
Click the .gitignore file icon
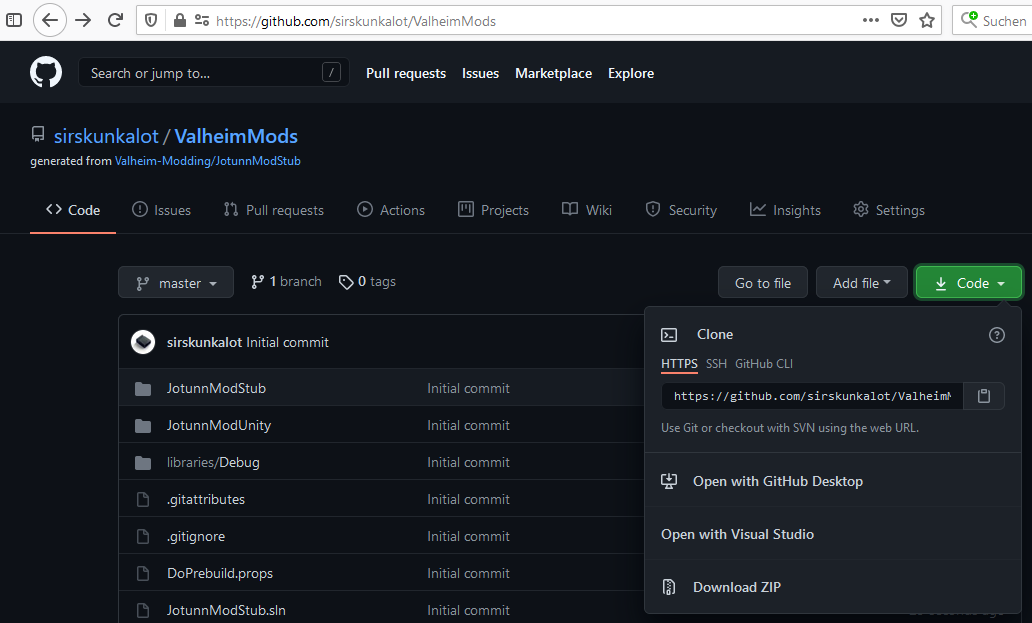(143, 536)
